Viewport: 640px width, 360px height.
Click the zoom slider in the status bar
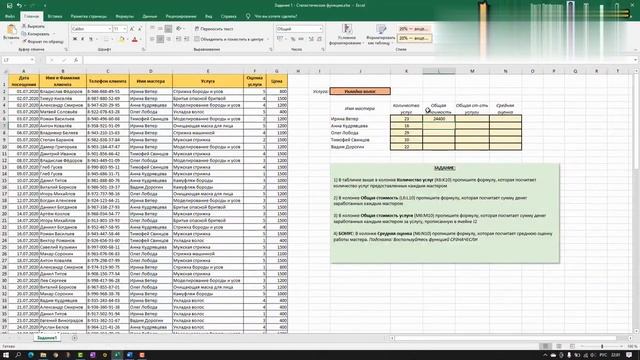click(602, 346)
